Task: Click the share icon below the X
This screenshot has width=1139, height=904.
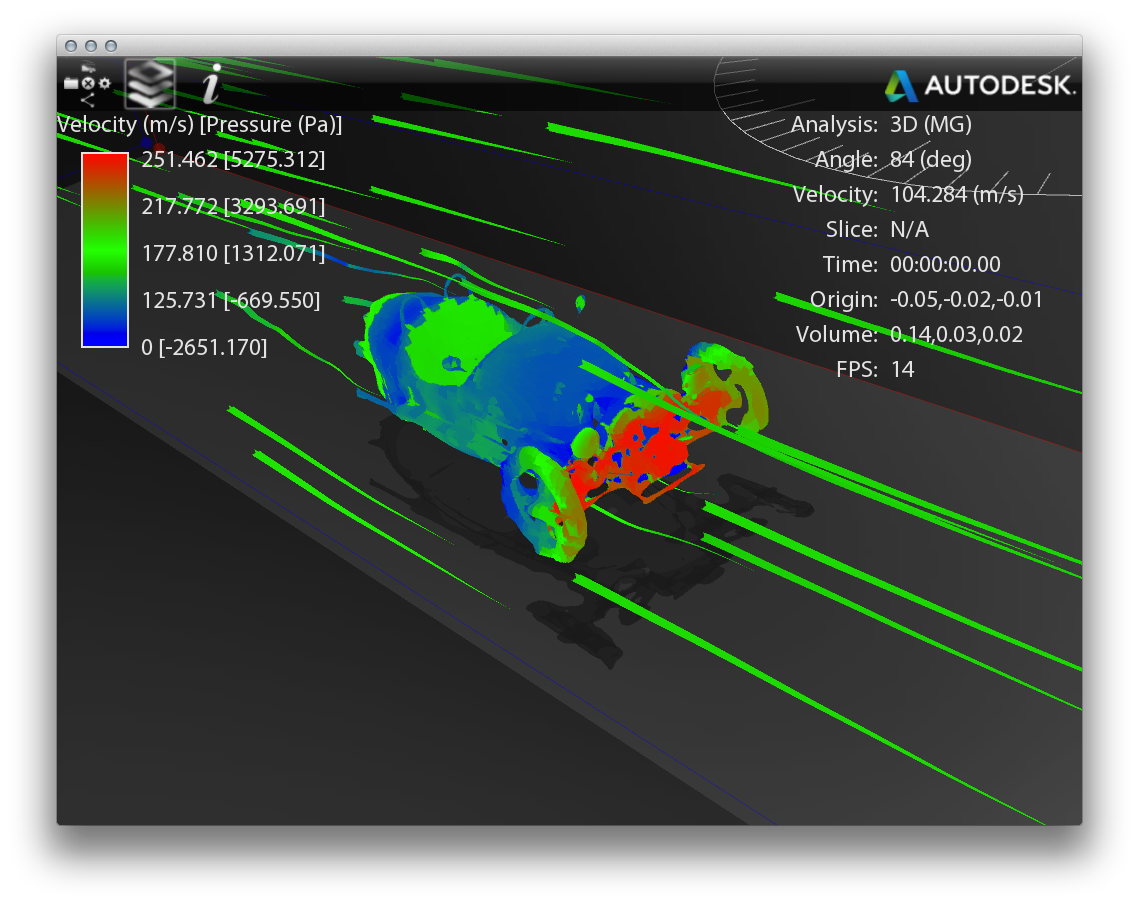Action: click(x=88, y=99)
